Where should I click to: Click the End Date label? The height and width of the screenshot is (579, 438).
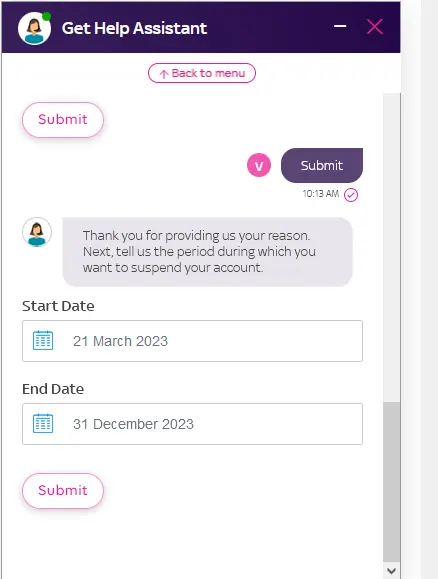coord(53,389)
